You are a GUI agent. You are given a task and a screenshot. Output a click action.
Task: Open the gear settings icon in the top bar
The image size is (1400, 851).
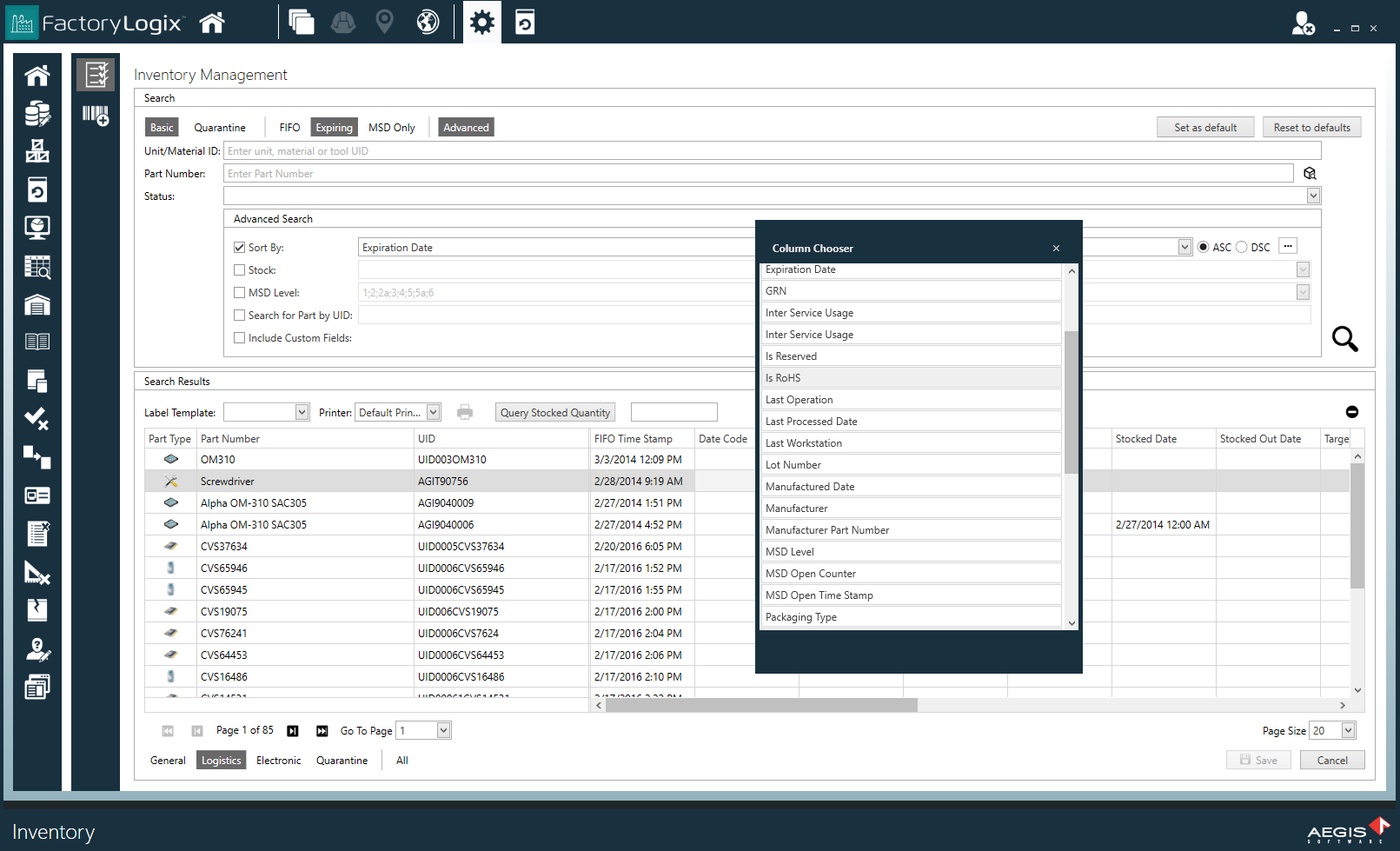click(481, 22)
